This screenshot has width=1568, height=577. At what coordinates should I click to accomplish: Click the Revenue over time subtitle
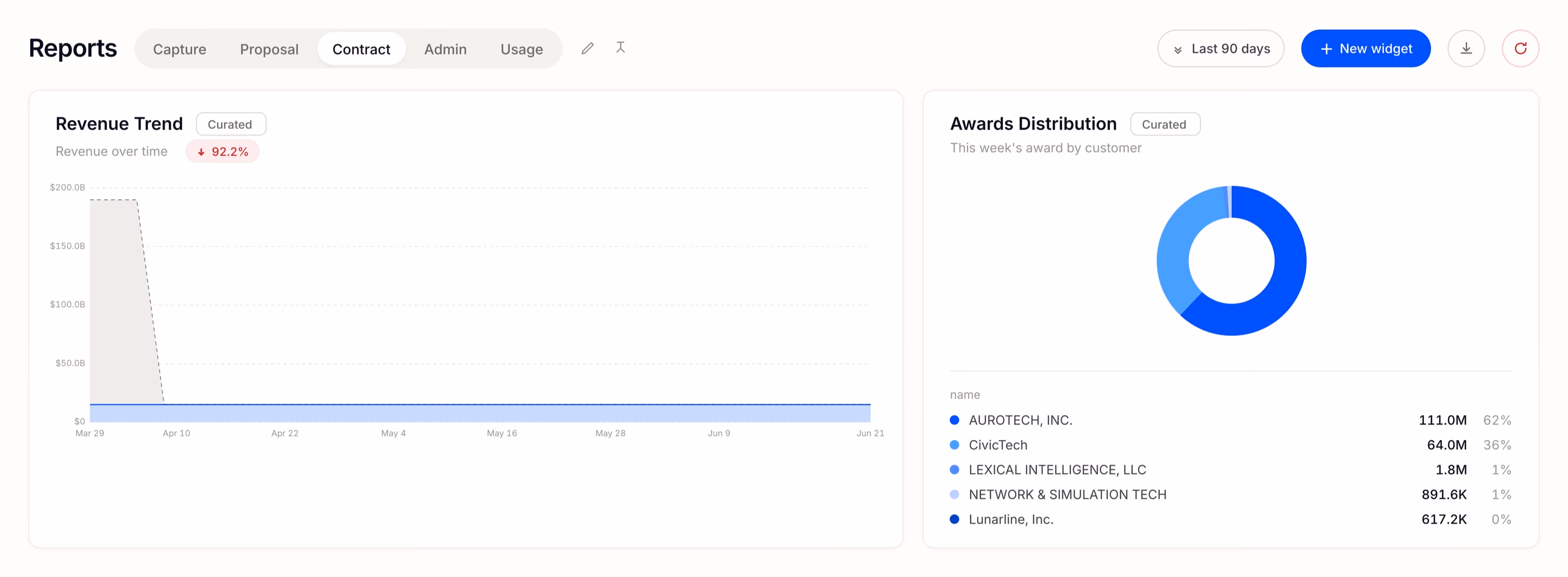(112, 151)
